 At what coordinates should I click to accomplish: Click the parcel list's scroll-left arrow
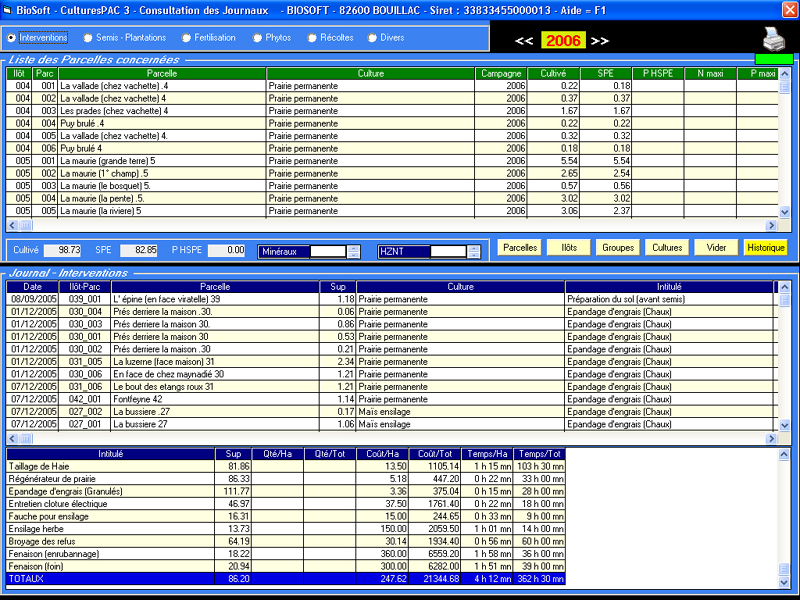pos(12,225)
